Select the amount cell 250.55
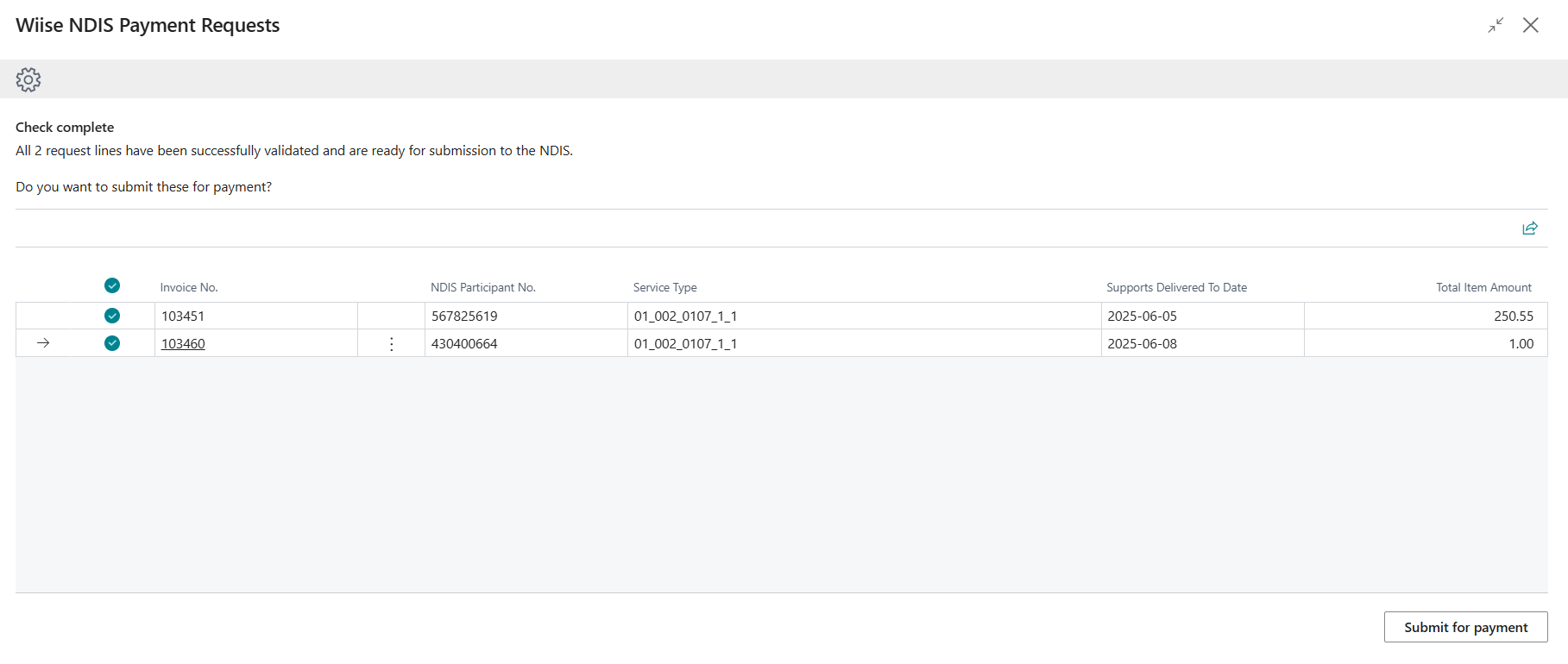The image size is (1568, 664). [x=1426, y=316]
